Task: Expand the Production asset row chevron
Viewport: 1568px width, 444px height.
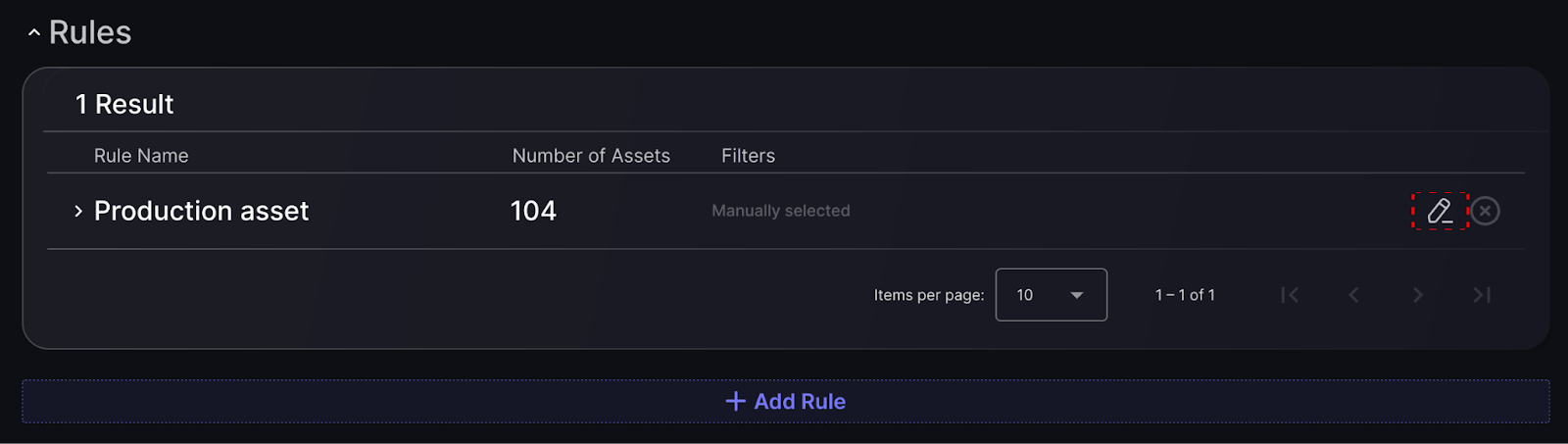Action: pos(78,211)
